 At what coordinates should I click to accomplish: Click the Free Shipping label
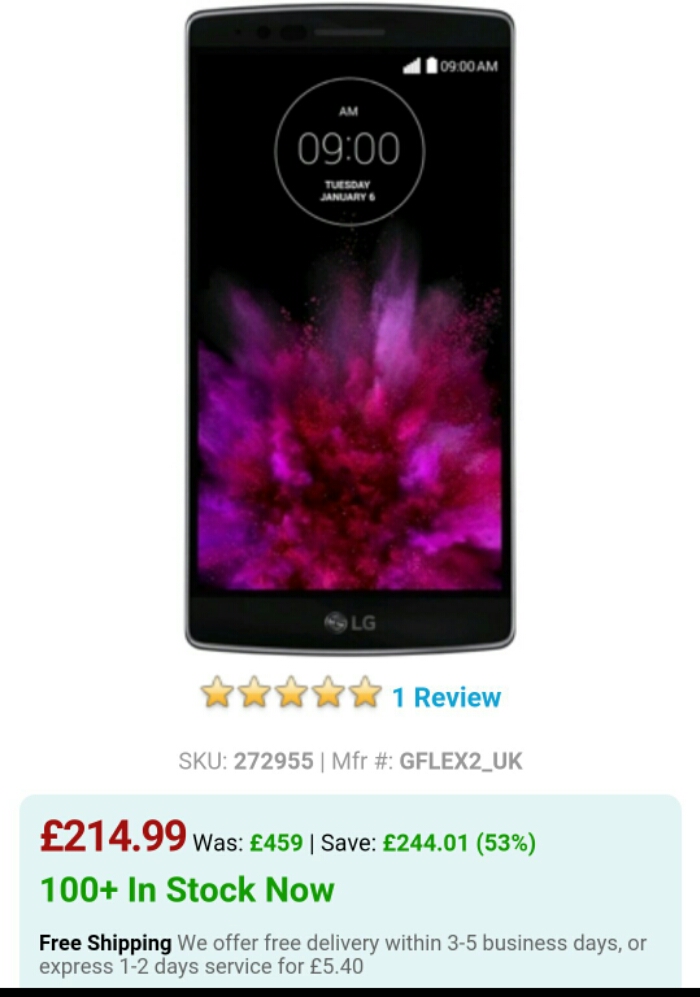pos(106,943)
